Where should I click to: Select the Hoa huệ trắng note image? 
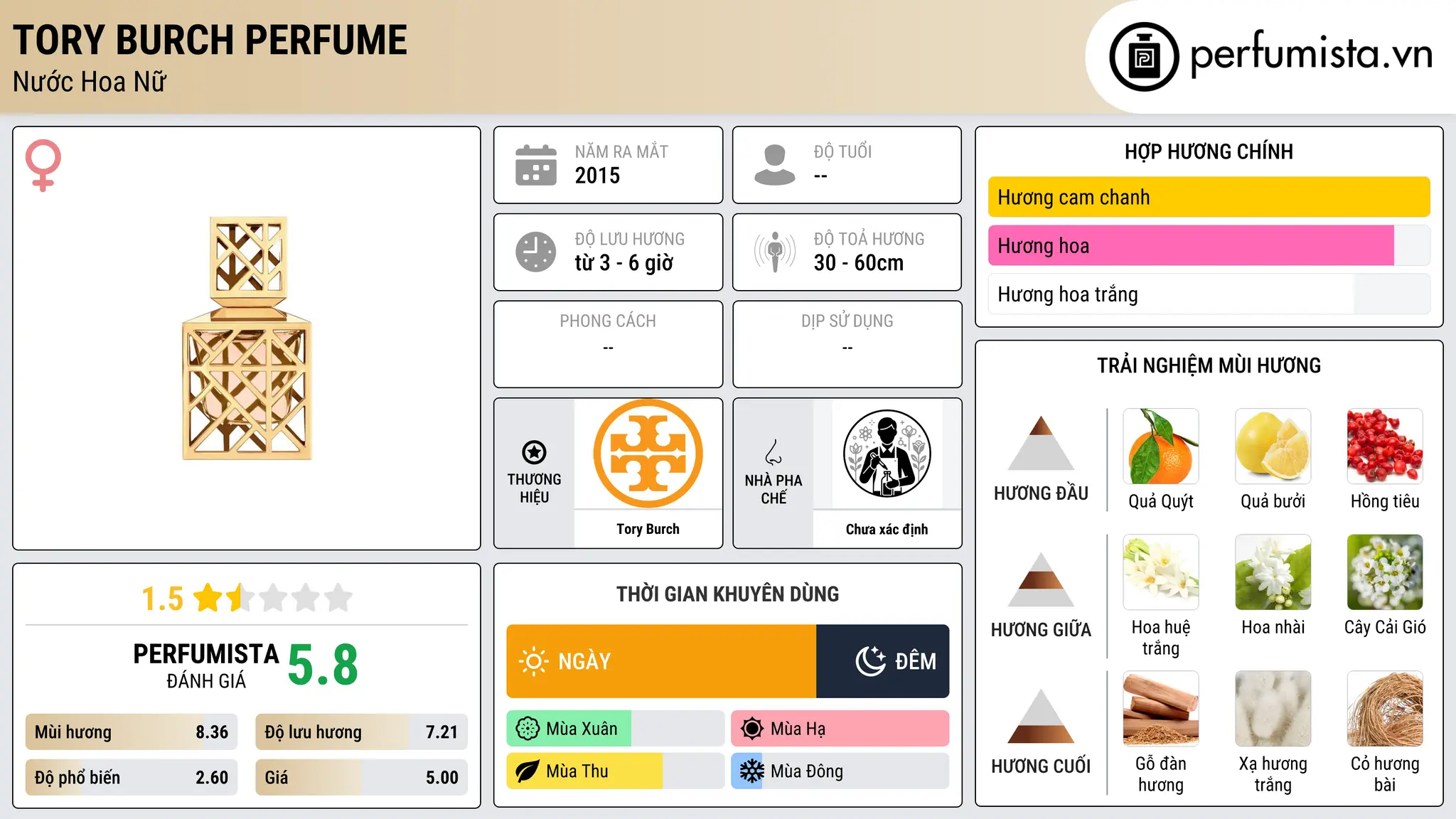tap(1161, 572)
